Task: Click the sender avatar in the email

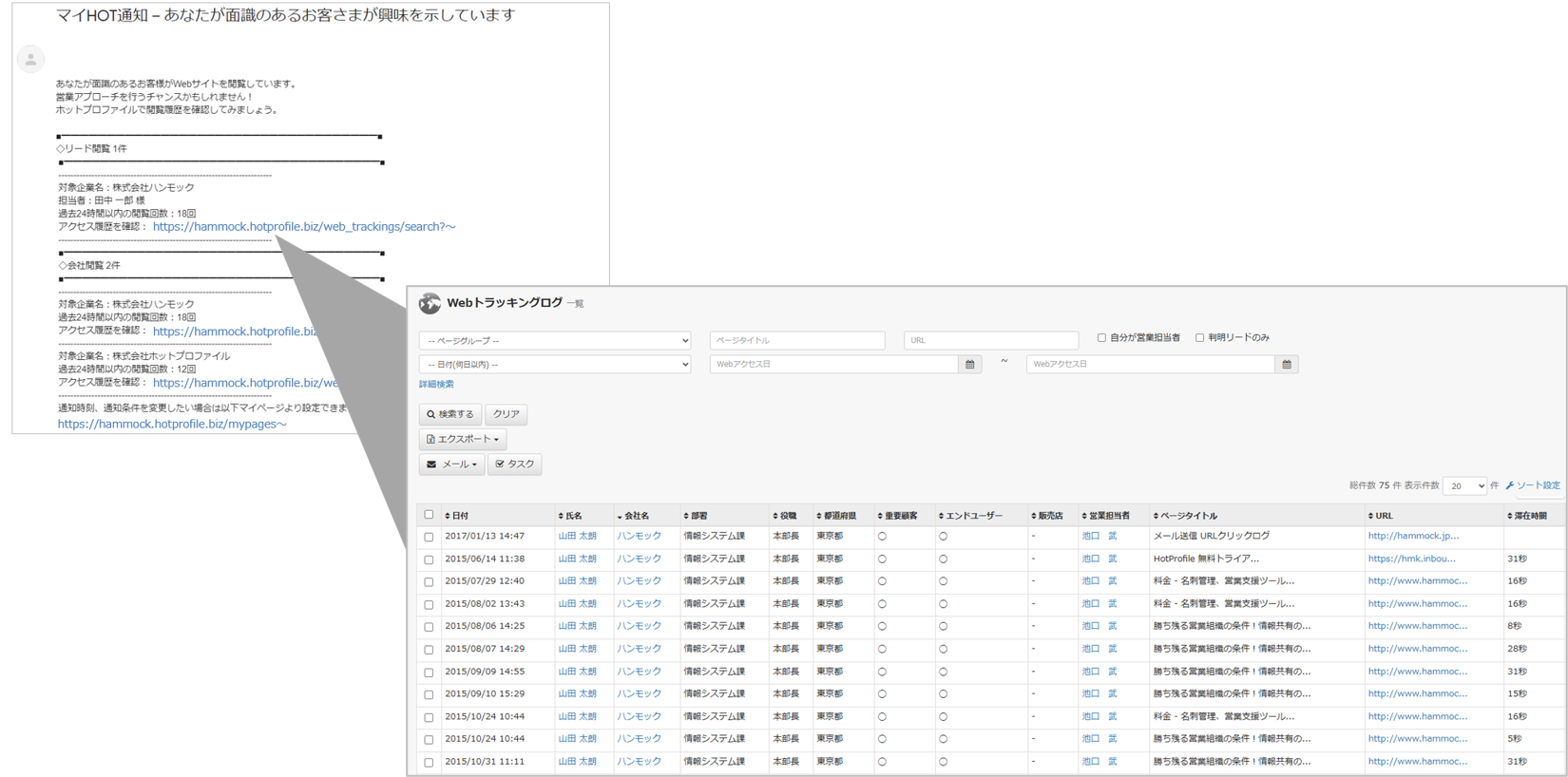Action: (x=30, y=60)
